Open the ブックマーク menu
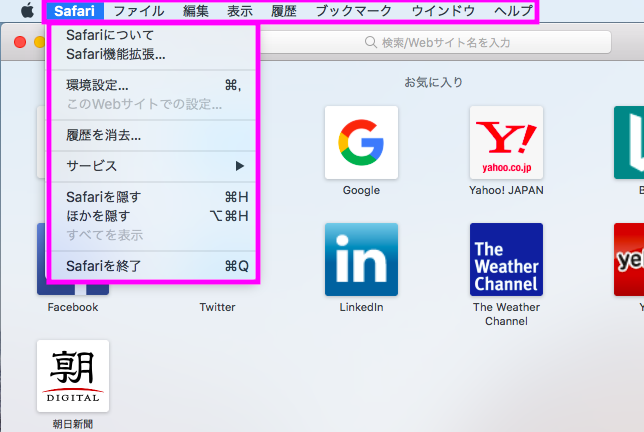Image resolution: width=644 pixels, height=432 pixels. click(x=354, y=11)
